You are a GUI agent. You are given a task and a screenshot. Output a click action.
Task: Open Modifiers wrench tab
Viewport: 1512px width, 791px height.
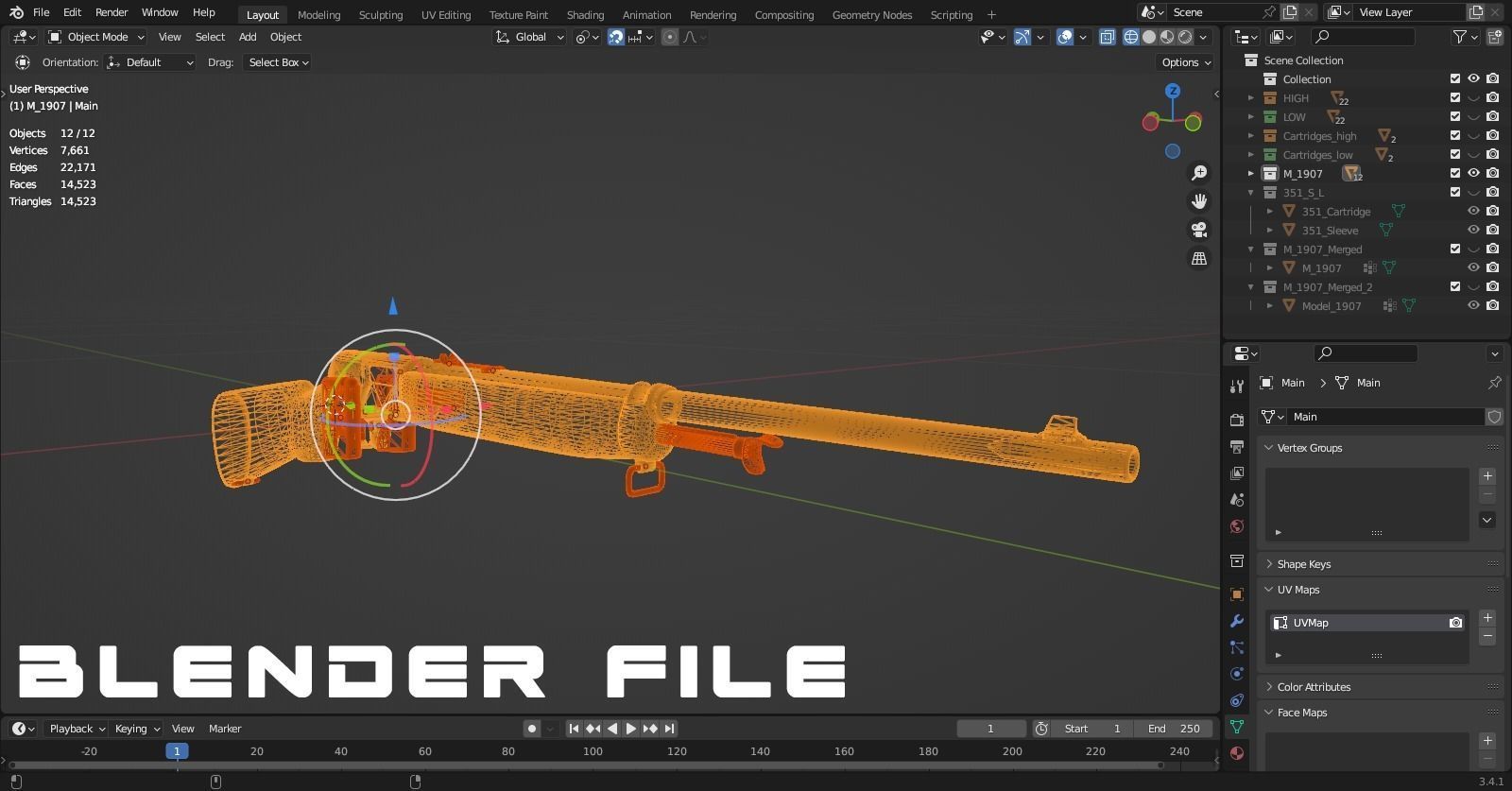1237,621
